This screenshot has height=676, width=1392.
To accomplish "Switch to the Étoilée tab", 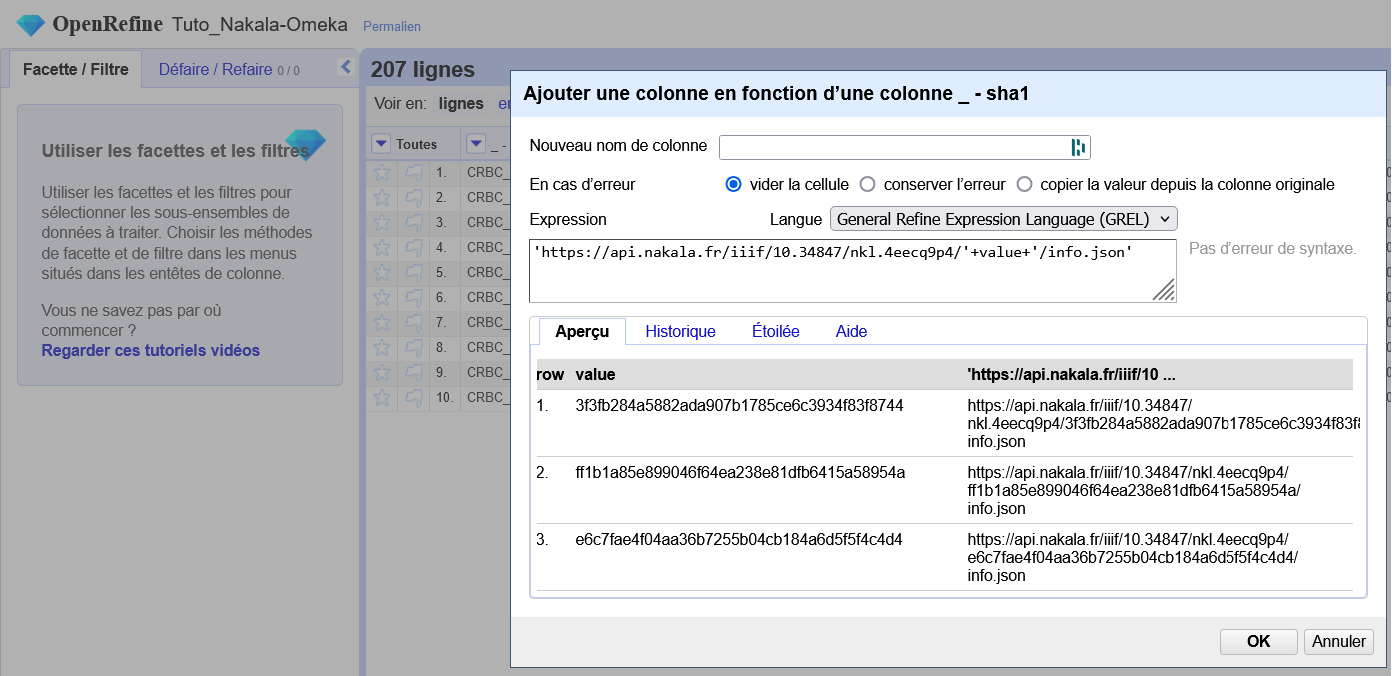I will point(775,332).
